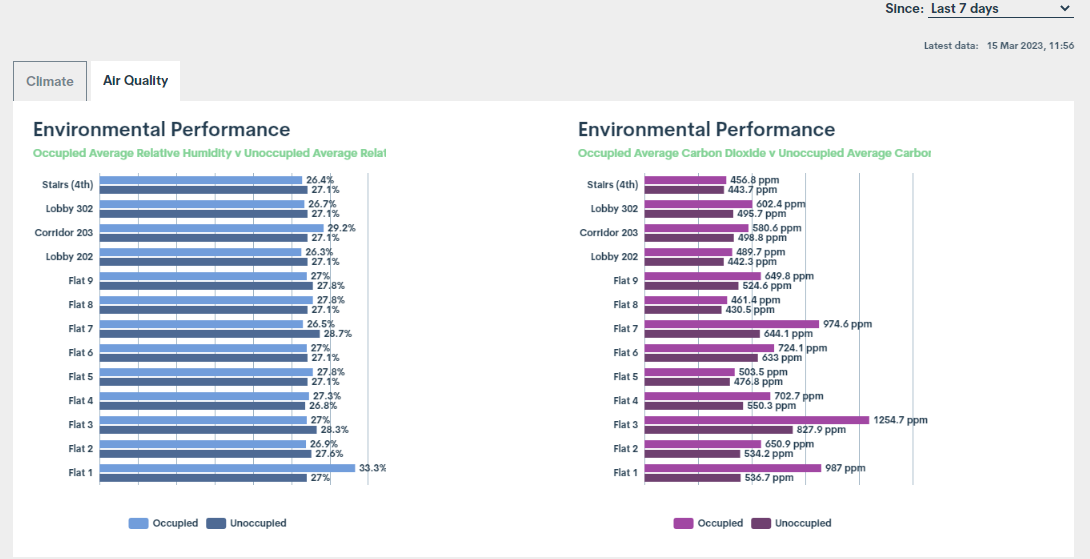Click the 503.5 ppm value for Flat 5
Screen dimensions: 1090x559
(x=763, y=372)
